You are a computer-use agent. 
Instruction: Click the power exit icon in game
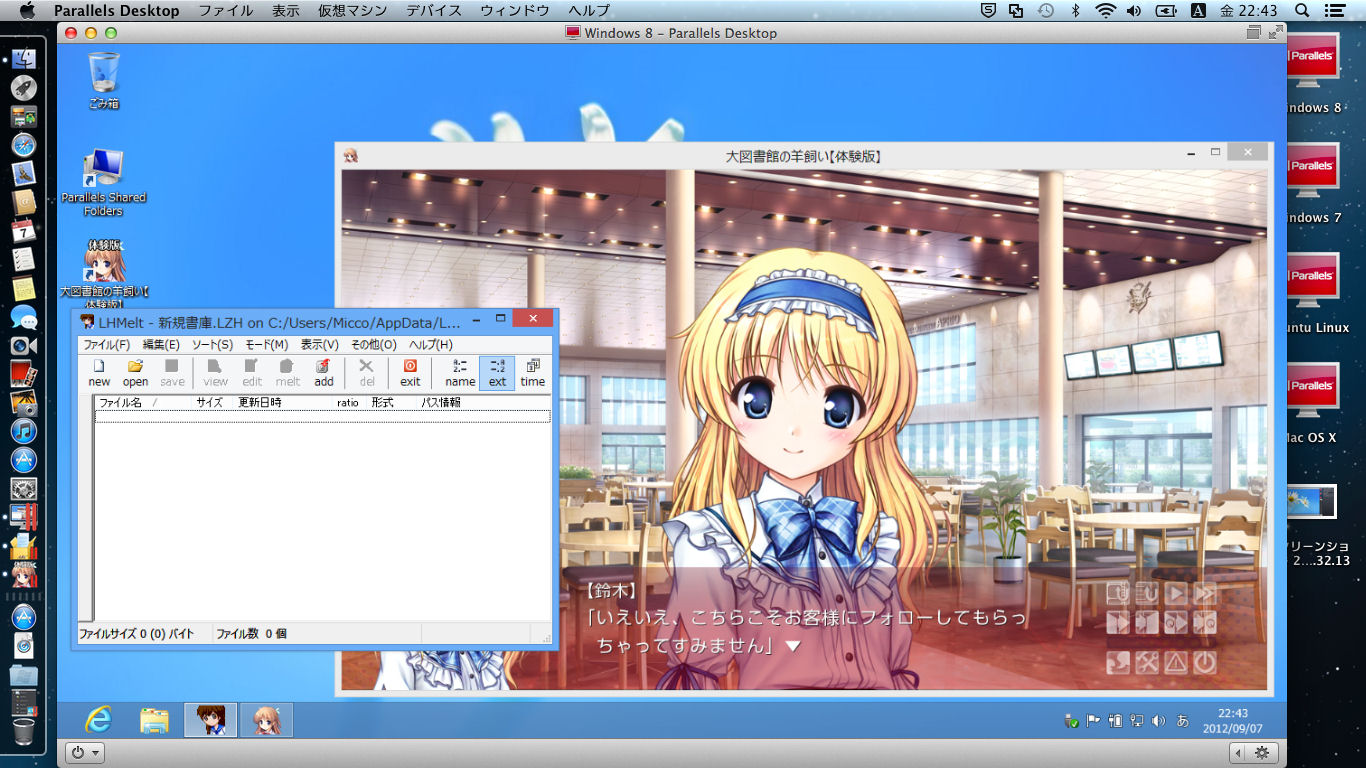(1205, 662)
